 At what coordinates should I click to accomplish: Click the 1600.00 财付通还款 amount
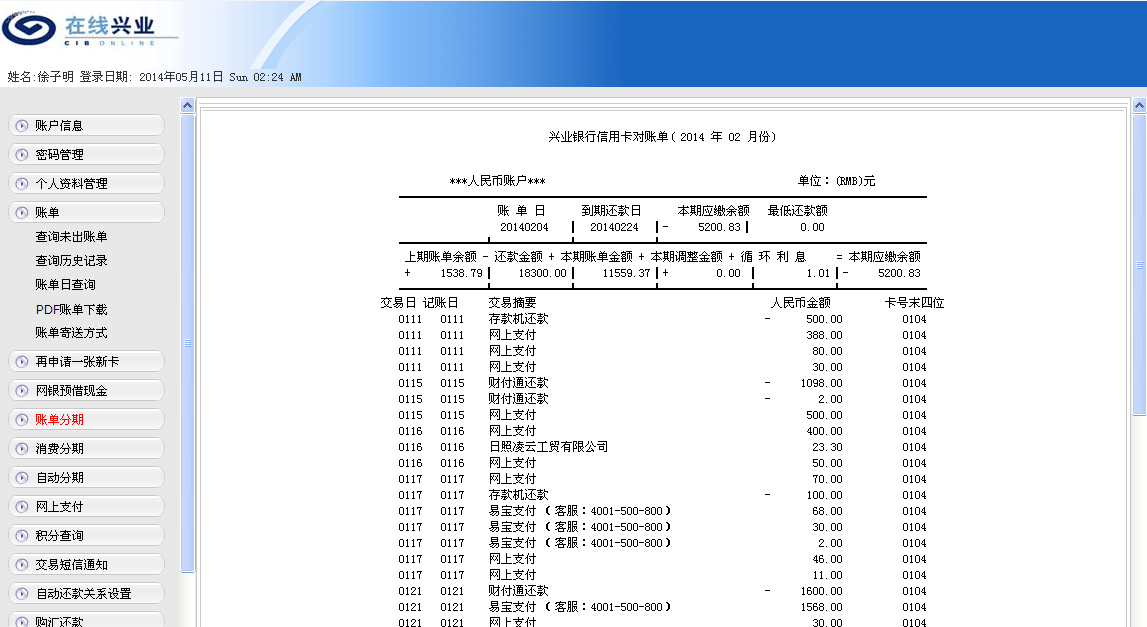coord(821,591)
